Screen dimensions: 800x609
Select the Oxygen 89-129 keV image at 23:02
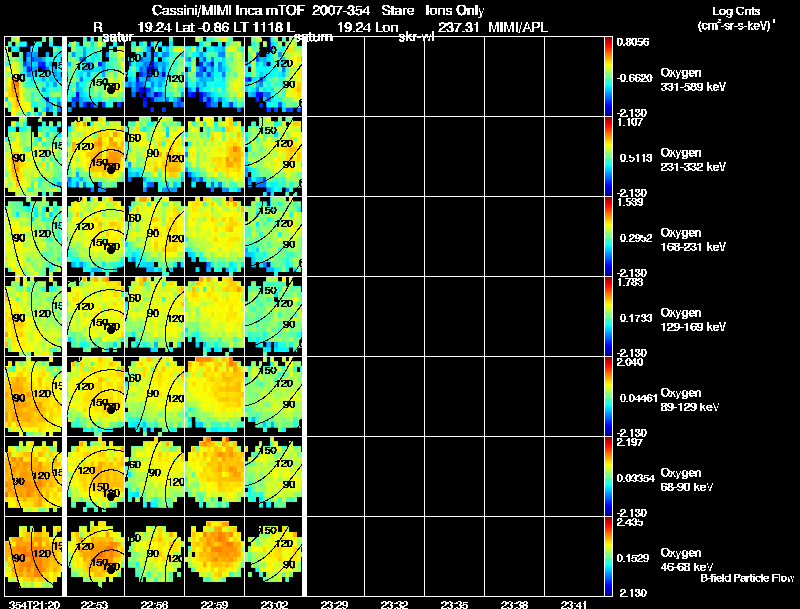pyautogui.click(x=274, y=396)
